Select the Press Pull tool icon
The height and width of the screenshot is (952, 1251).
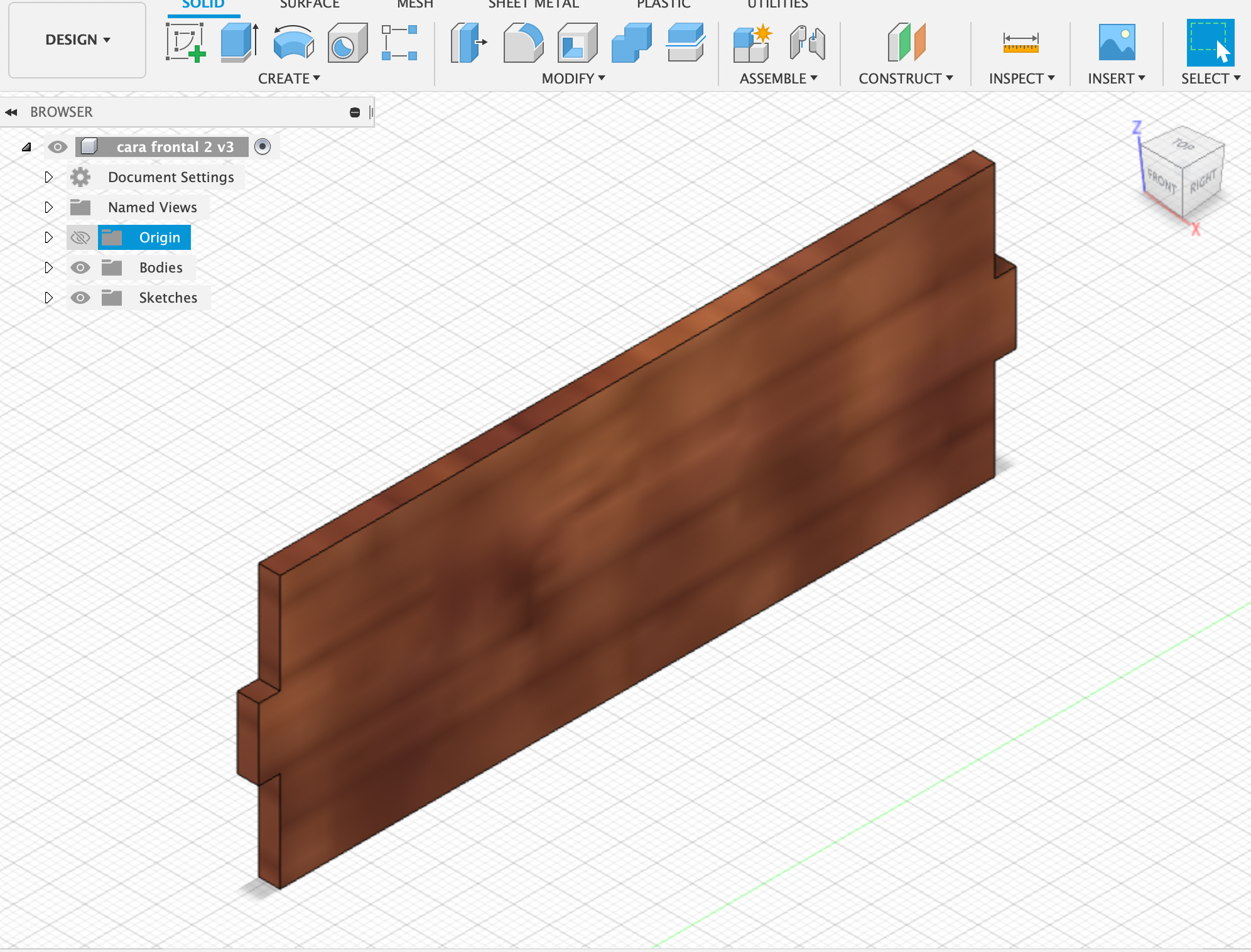[468, 43]
